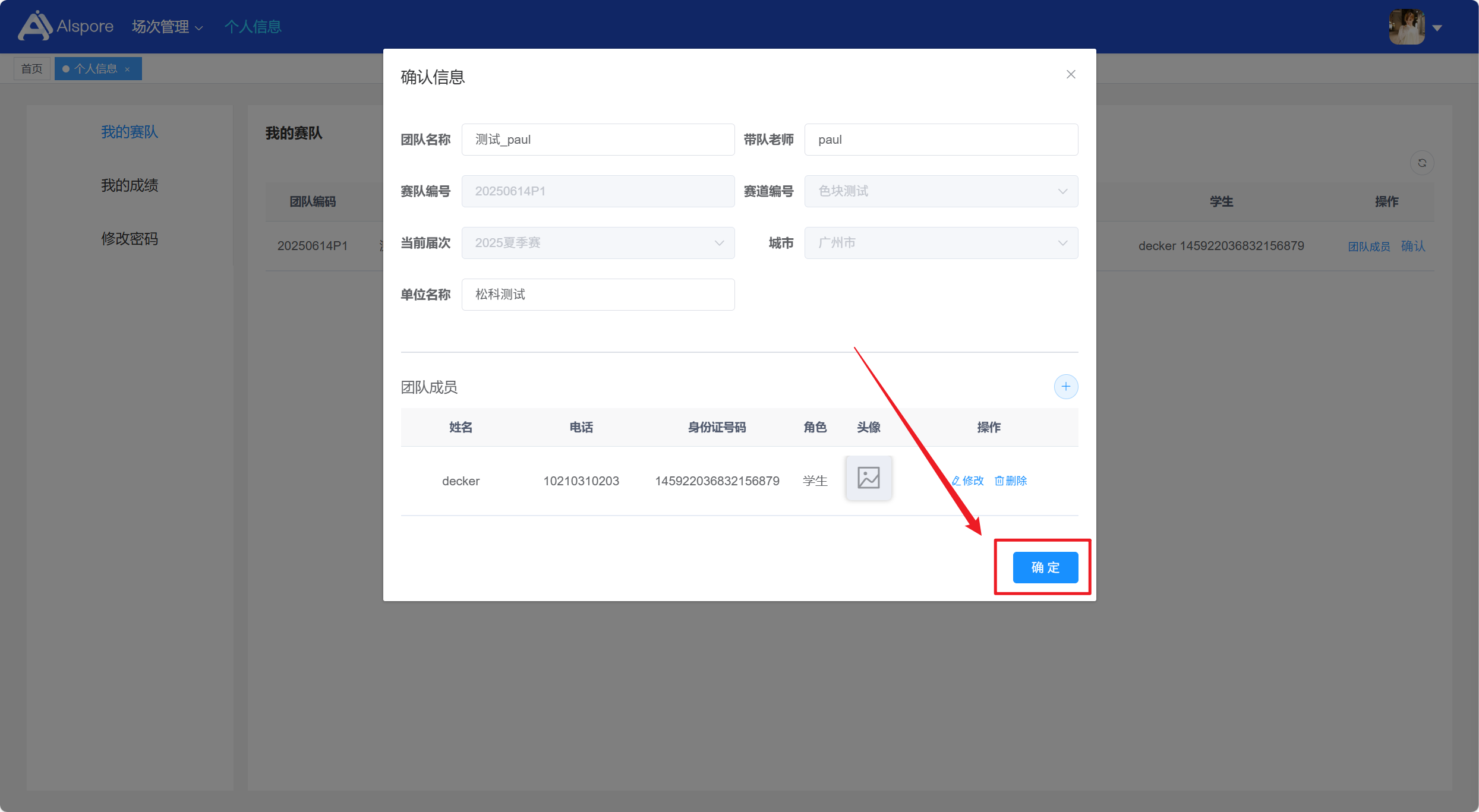Screen dimensions: 1479x812
Task: Click the 团队名称 input field
Action: (x=598, y=140)
